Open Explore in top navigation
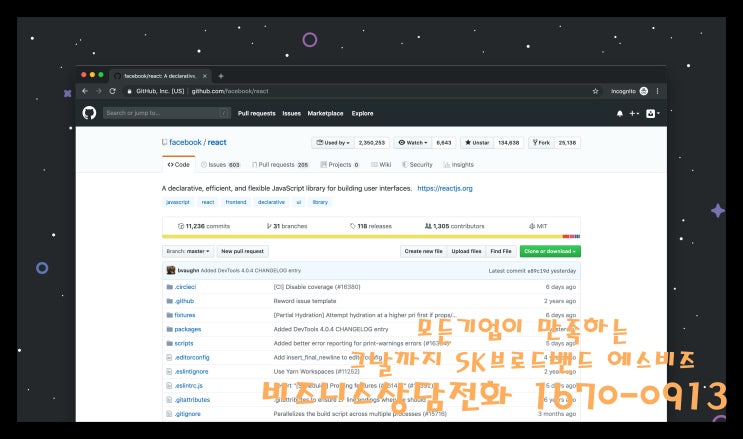The height and width of the screenshot is (439, 743). (362, 113)
